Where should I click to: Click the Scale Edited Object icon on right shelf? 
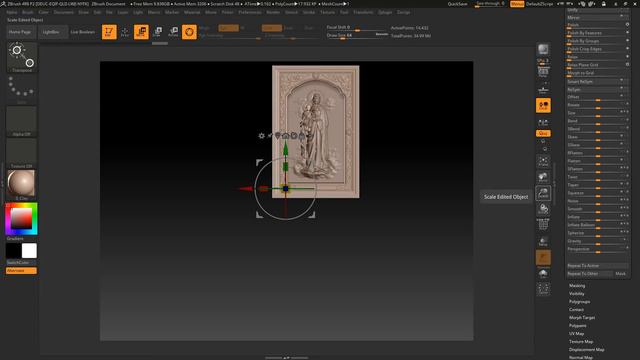(x=543, y=193)
